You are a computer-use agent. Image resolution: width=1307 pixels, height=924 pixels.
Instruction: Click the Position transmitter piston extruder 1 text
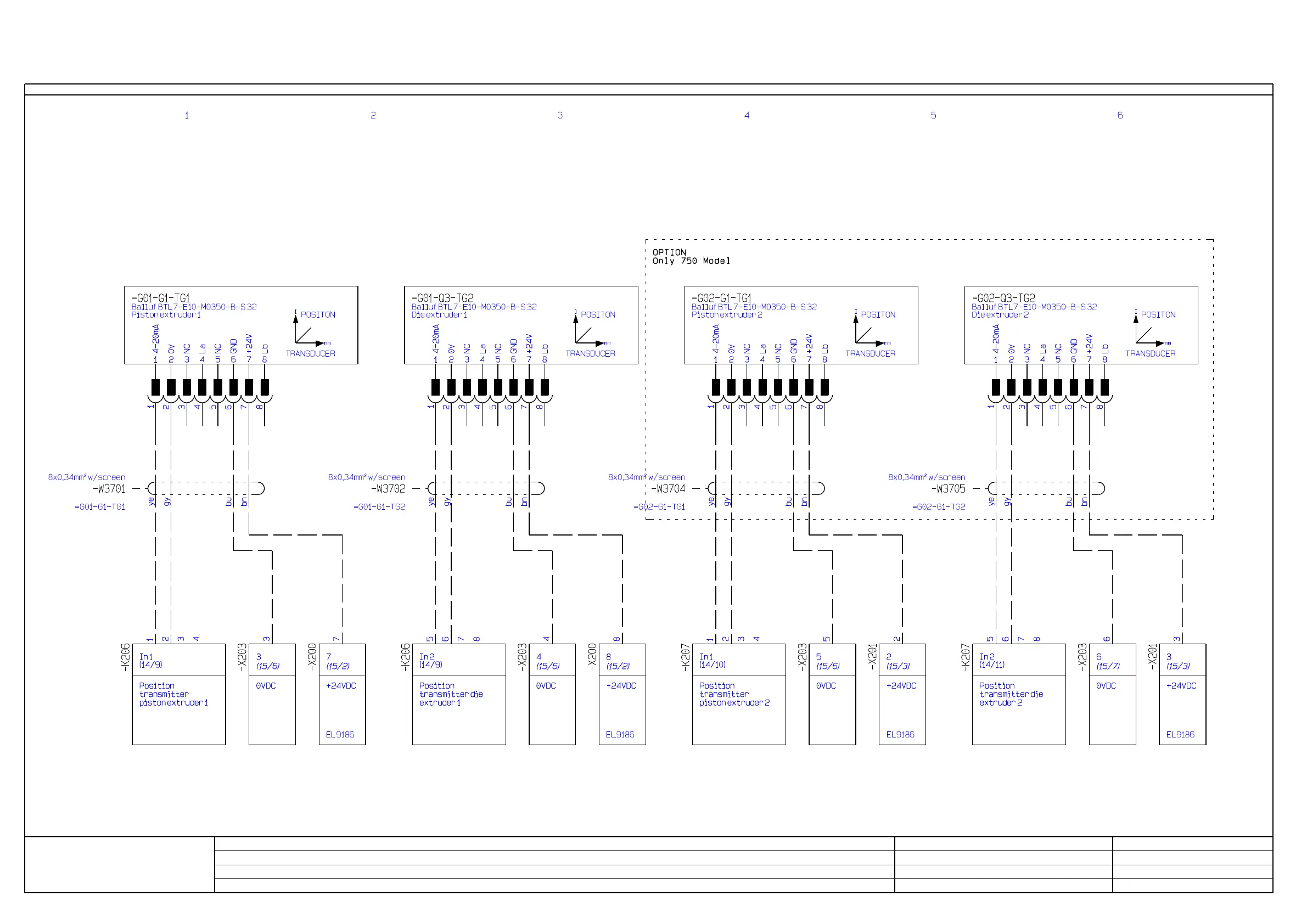173,694
